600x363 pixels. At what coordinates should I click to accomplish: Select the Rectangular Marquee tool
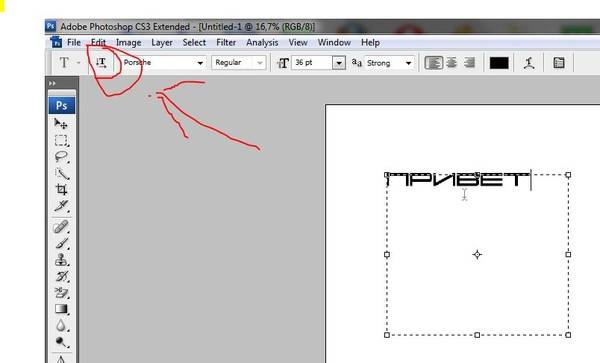[61, 140]
